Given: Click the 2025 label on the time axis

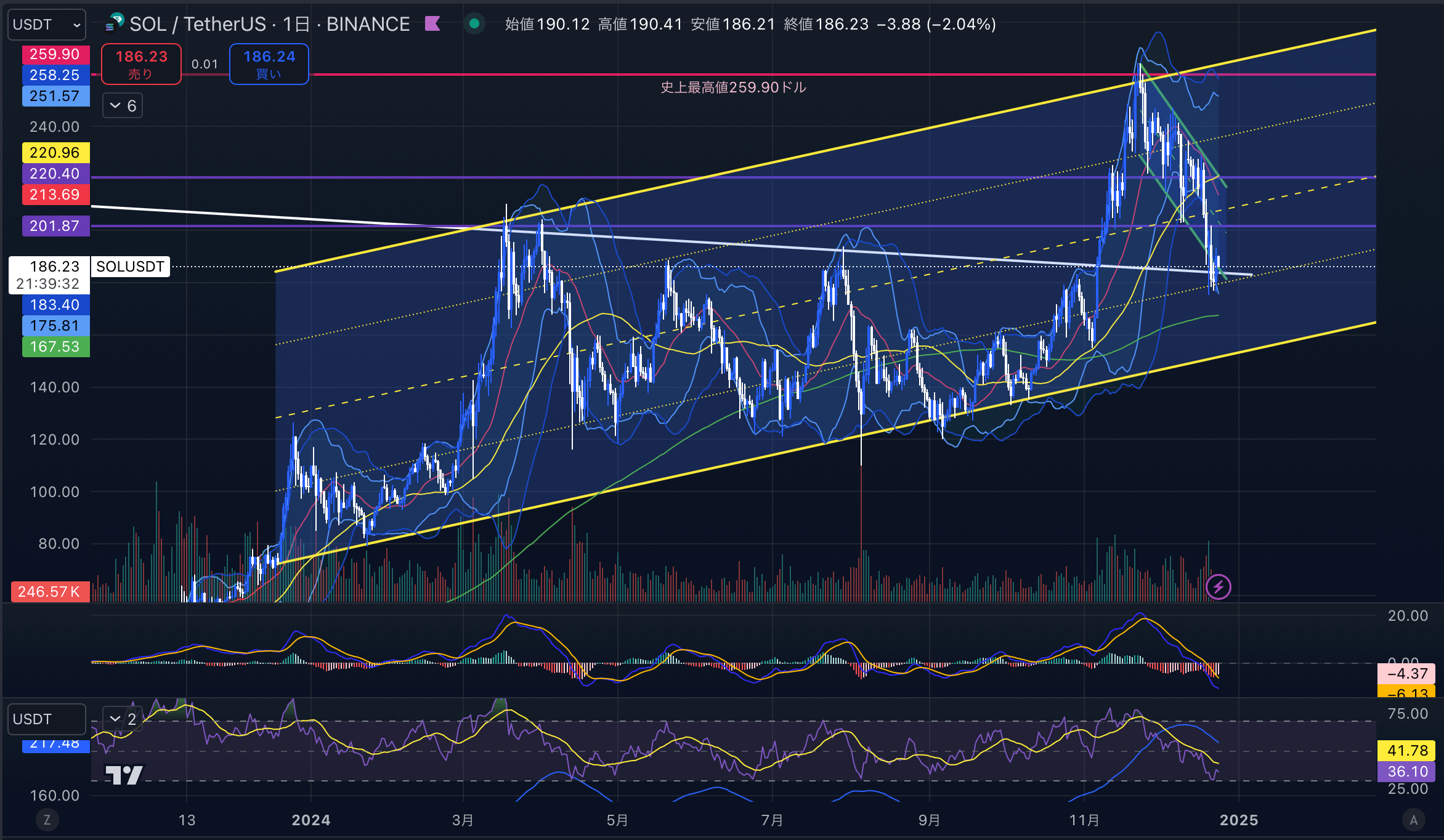Looking at the screenshot, I should 1239,820.
